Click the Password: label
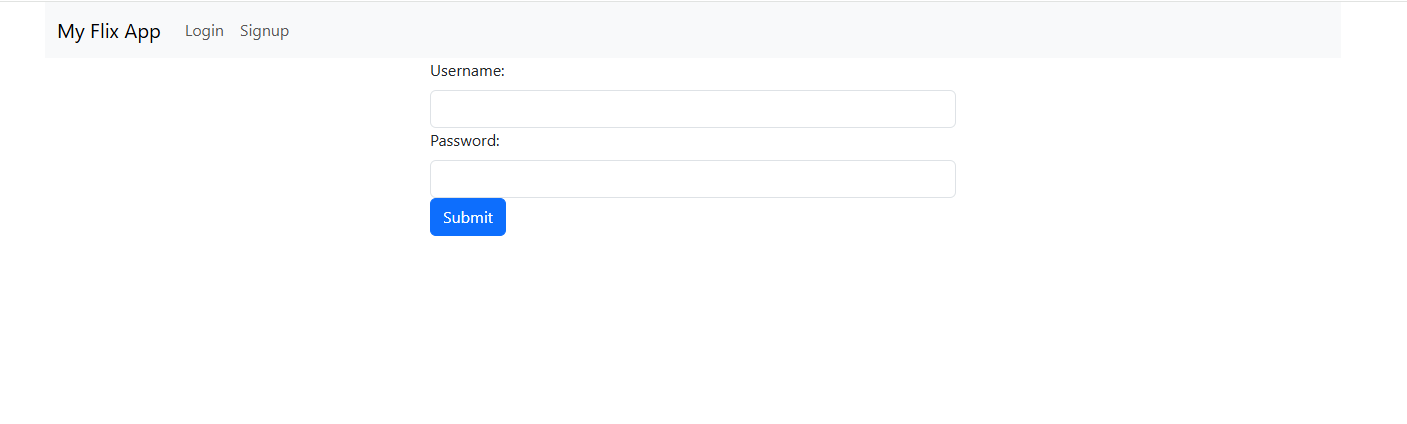The height and width of the screenshot is (424, 1407). (x=465, y=141)
